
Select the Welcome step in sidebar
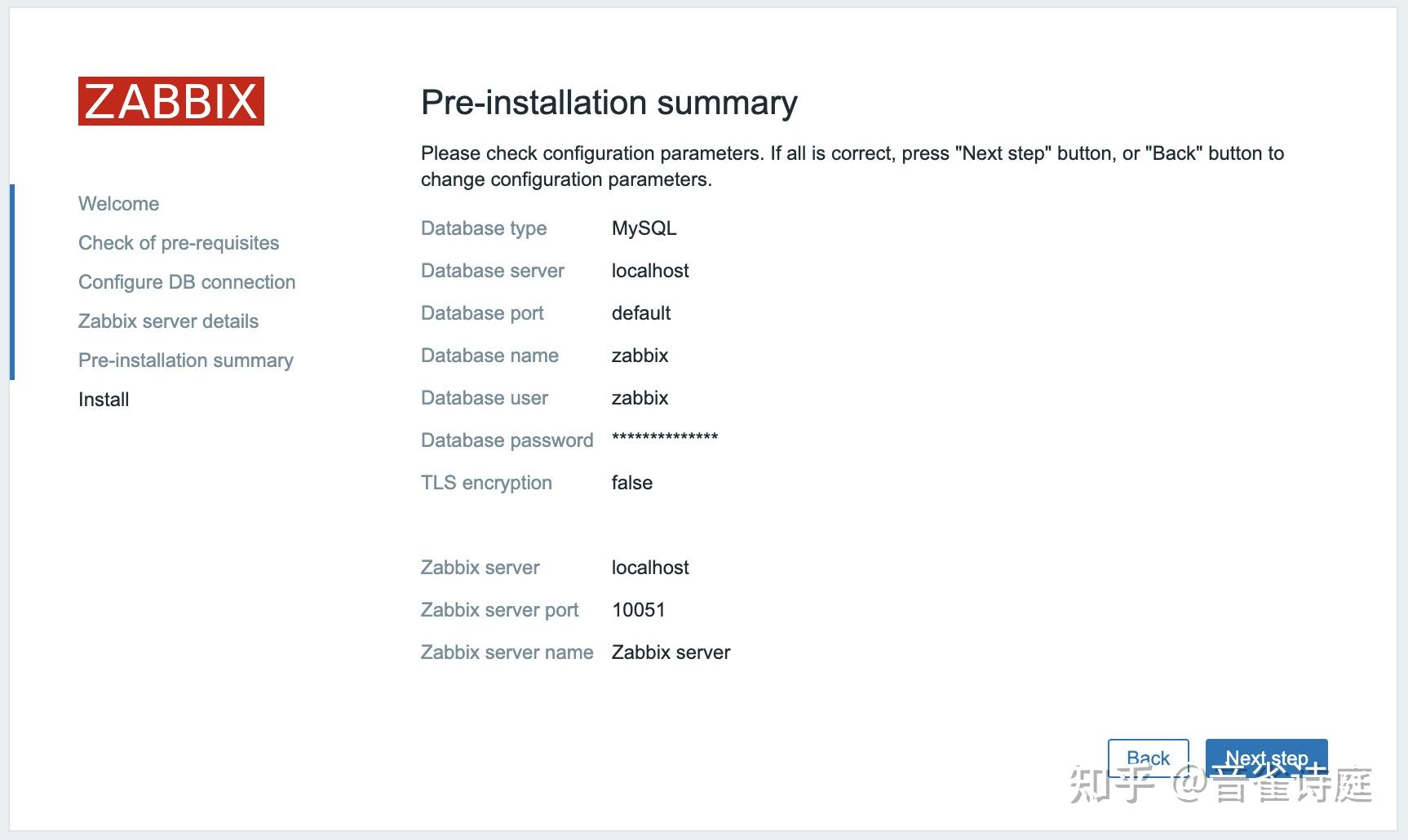click(x=118, y=203)
